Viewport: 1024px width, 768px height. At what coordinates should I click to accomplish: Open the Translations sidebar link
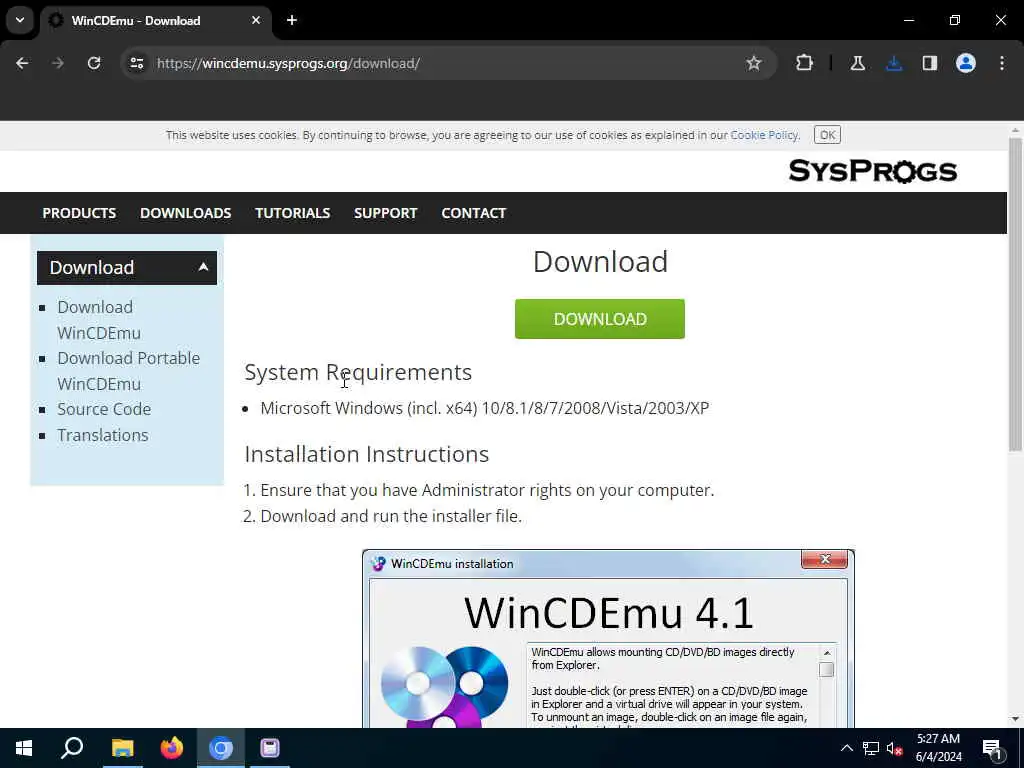[x=103, y=436]
